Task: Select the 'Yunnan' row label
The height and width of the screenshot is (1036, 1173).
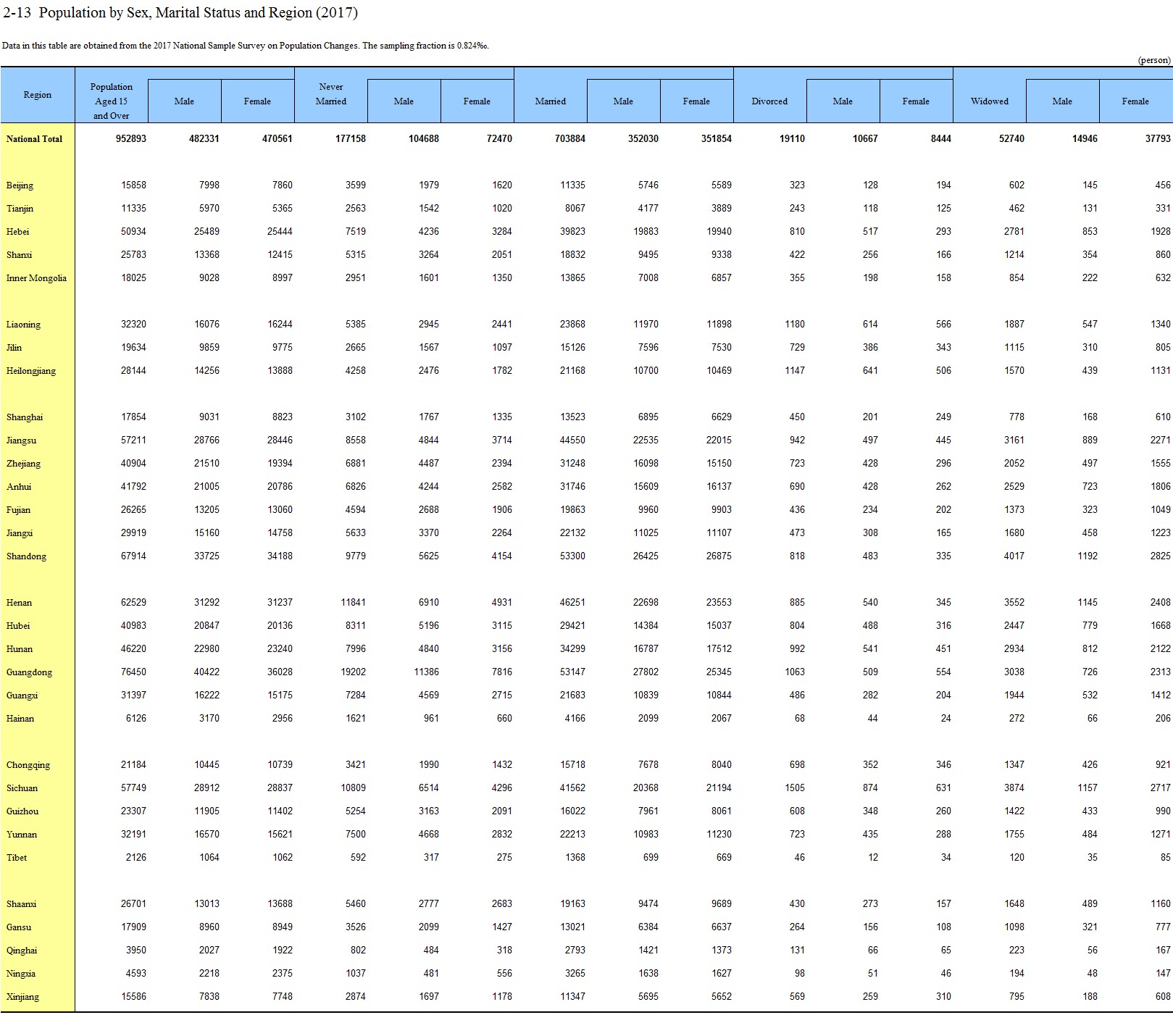Action: pyautogui.click(x=22, y=835)
